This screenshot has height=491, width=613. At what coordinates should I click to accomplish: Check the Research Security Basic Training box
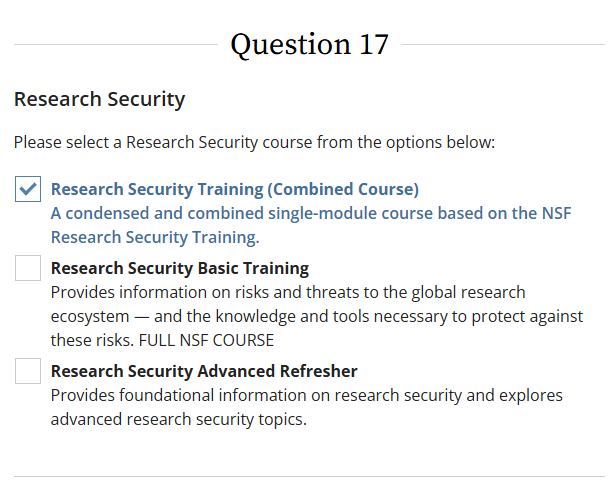[x=28, y=268]
